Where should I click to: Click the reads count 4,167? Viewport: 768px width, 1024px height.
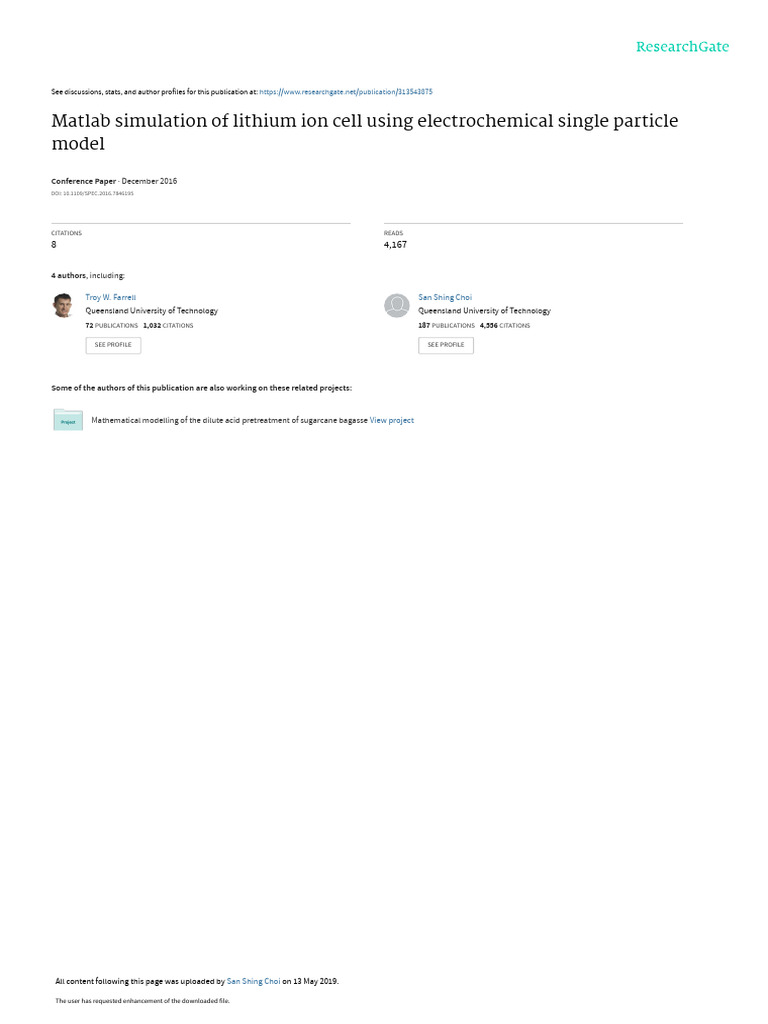coord(395,244)
